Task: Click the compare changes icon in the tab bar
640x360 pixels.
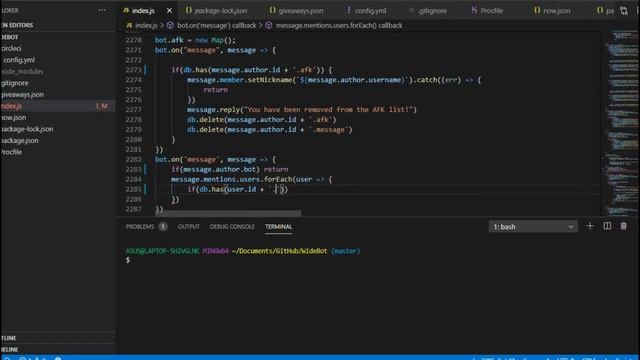Action: coord(624,11)
